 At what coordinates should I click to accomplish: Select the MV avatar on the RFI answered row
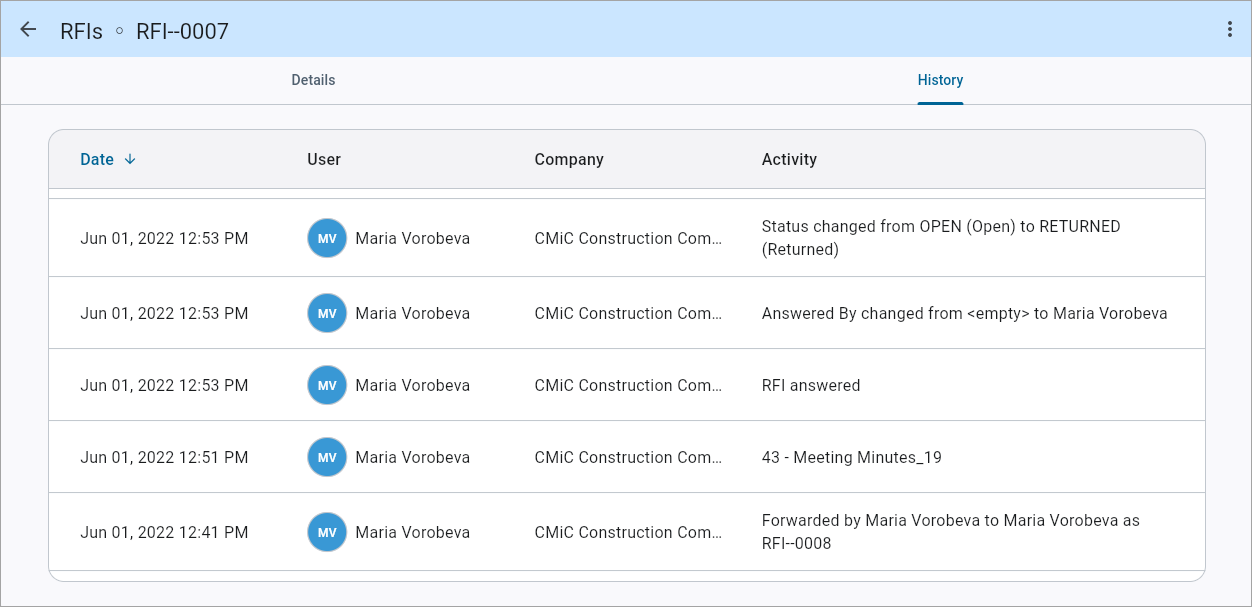pyautogui.click(x=326, y=385)
